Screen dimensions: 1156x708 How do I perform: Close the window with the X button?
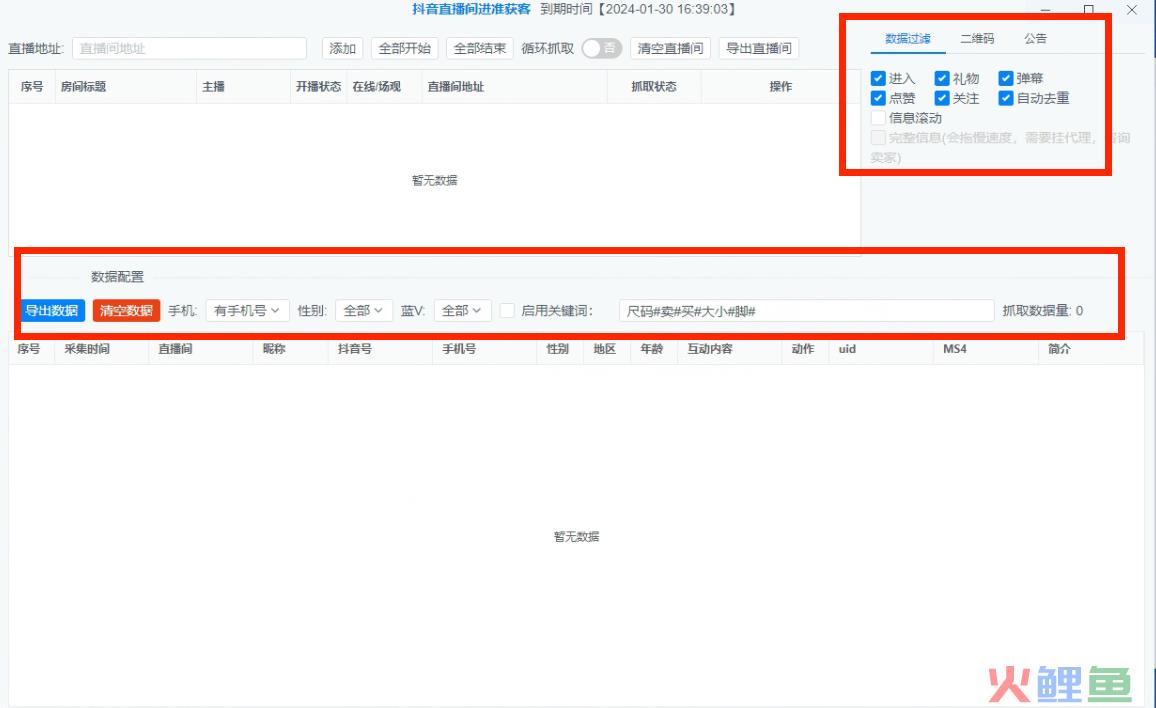click(x=1132, y=10)
